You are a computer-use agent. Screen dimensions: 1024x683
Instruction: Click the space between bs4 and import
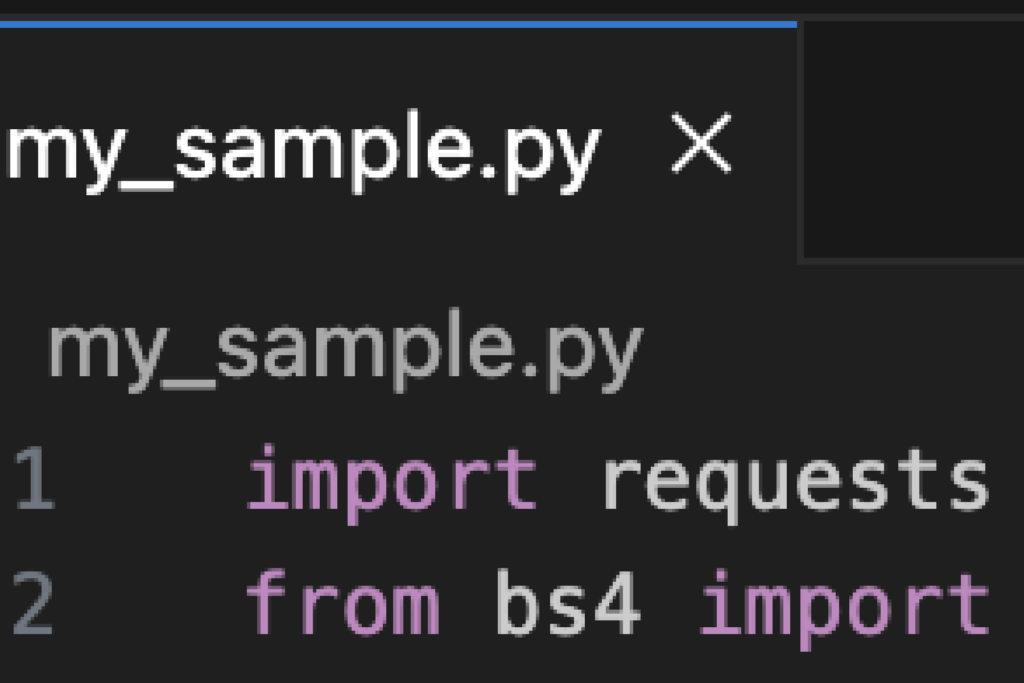point(670,602)
